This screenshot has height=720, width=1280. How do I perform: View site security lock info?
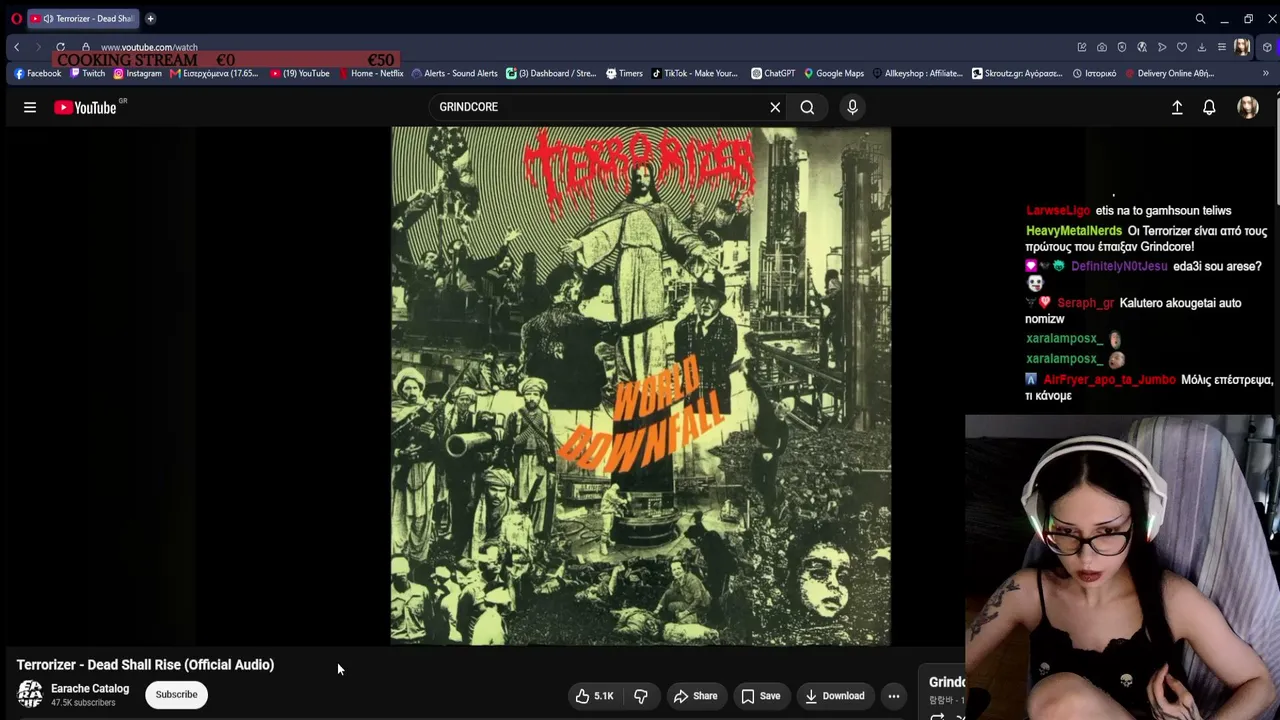coord(86,47)
